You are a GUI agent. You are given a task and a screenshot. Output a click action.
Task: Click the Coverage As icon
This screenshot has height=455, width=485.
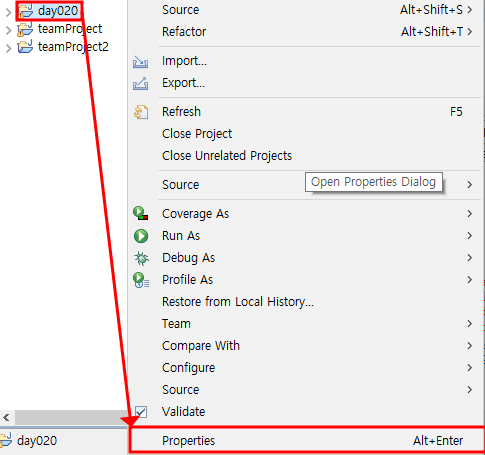click(x=141, y=213)
